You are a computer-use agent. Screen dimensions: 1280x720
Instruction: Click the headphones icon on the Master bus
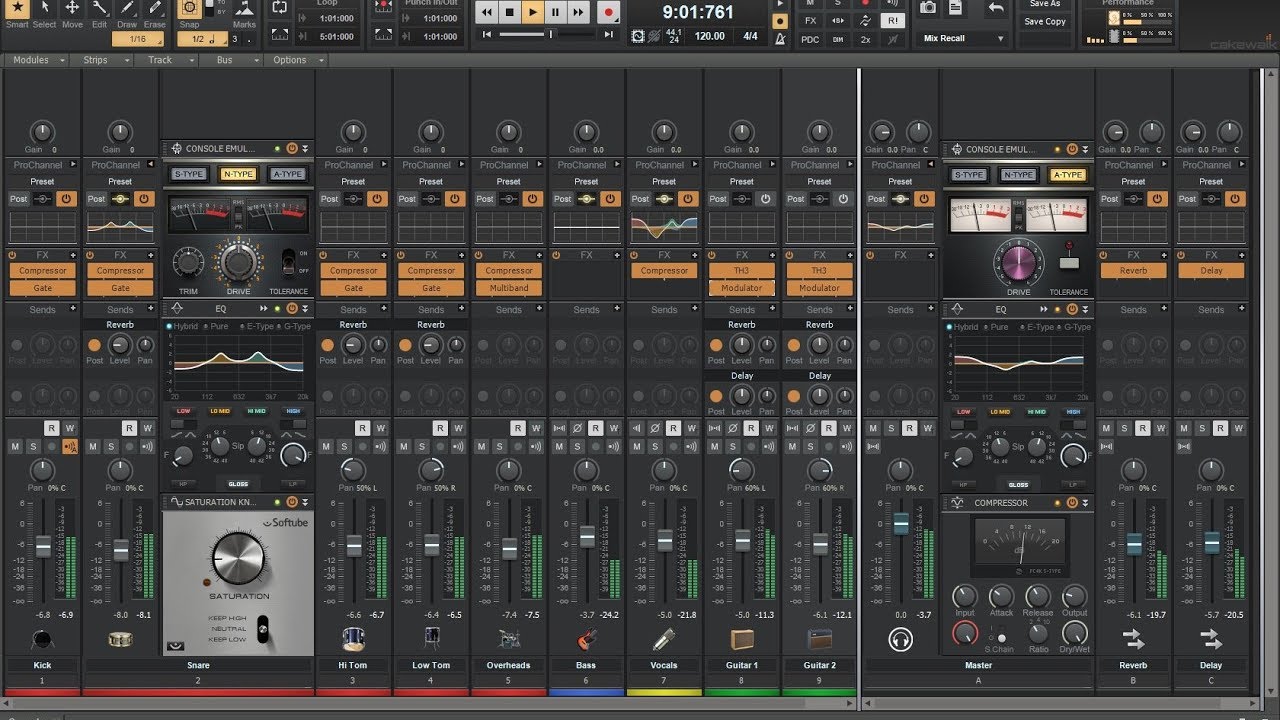click(900, 639)
